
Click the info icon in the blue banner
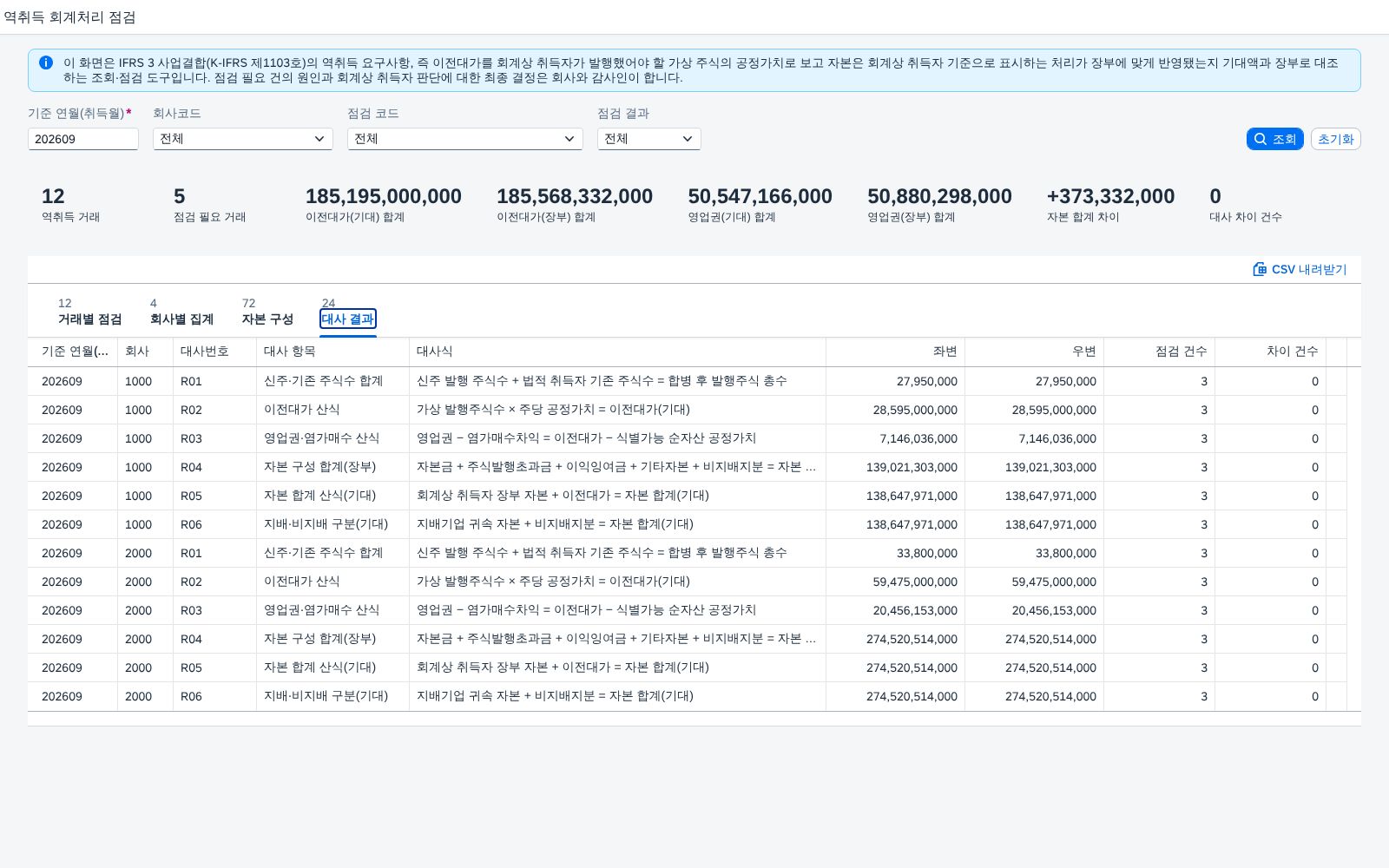pos(46,62)
